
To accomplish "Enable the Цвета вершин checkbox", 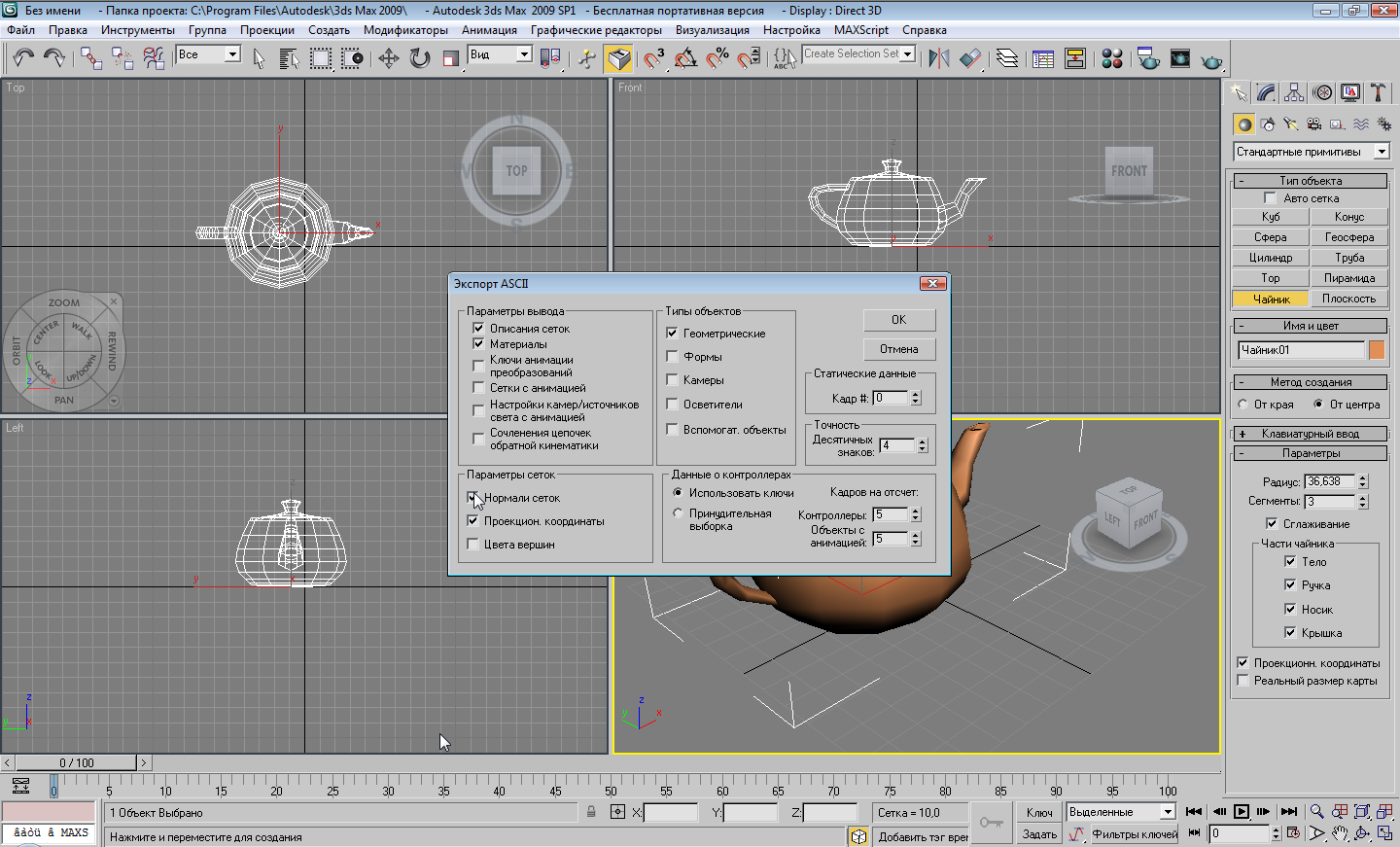I will 473,545.
